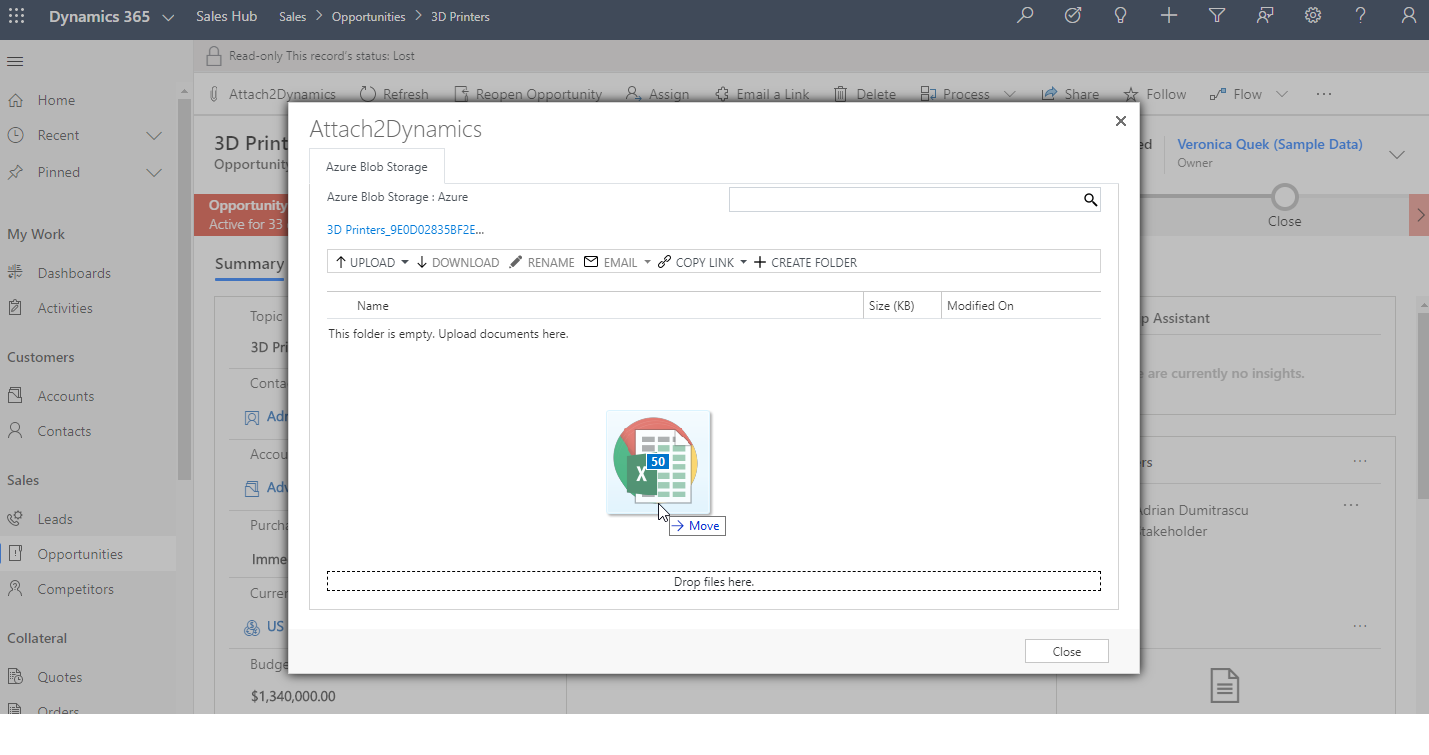Expand the UPLOAD dropdown arrow
Image resolution: width=1429 pixels, height=755 pixels.
coord(404,262)
